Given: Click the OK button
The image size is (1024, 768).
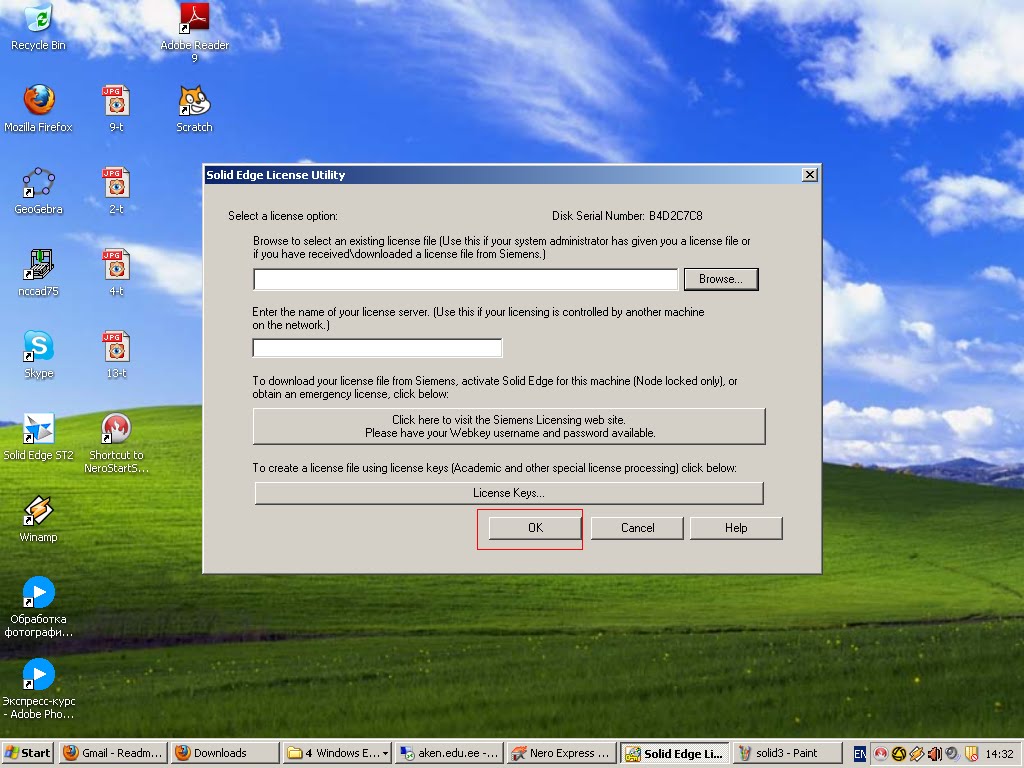Looking at the screenshot, I should coord(535,528).
